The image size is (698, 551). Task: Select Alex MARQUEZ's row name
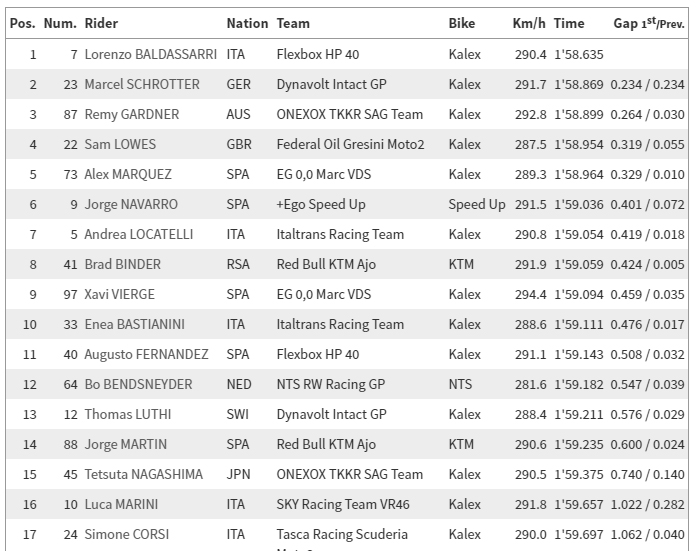pos(128,175)
